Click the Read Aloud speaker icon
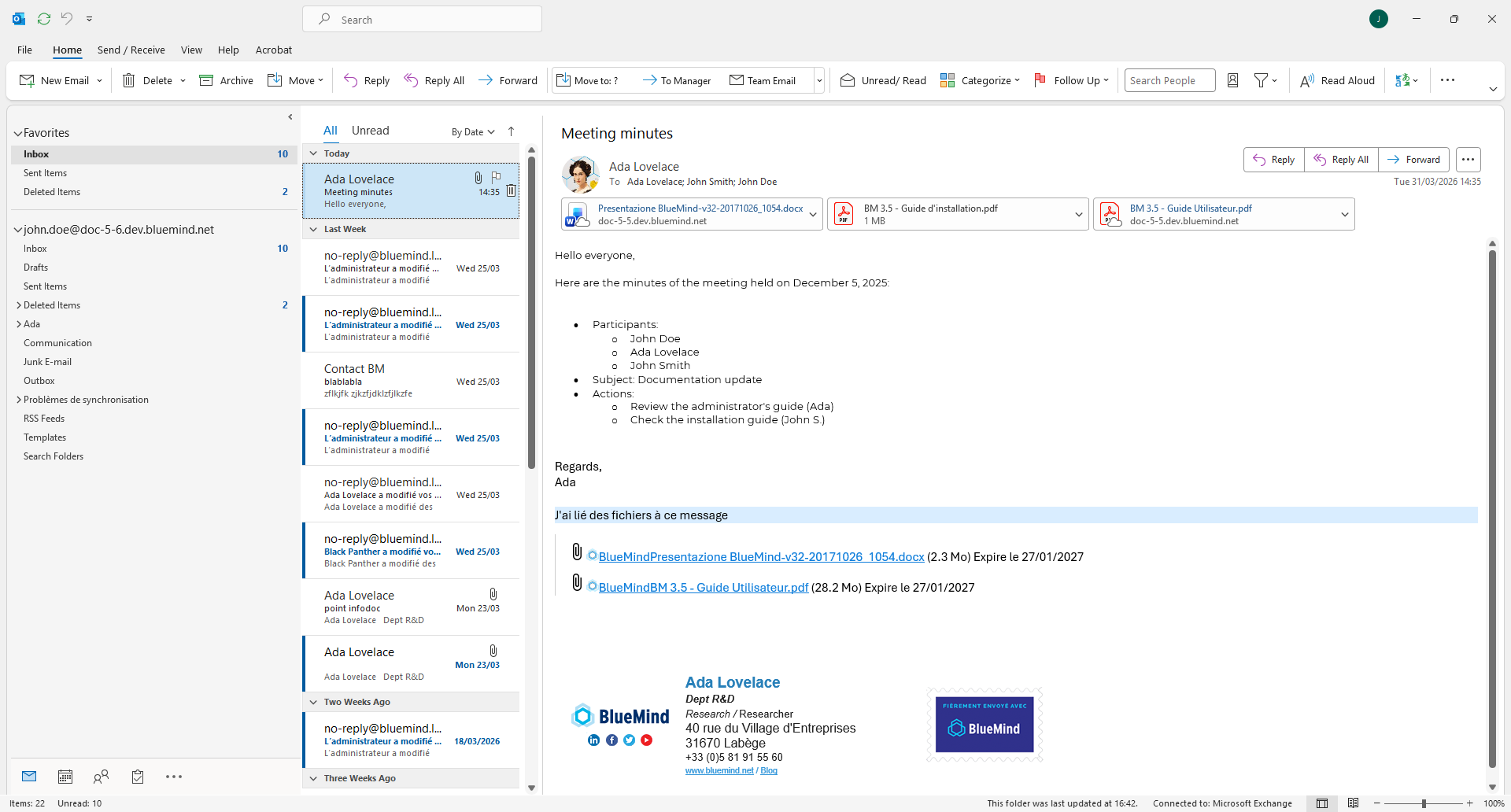1511x812 pixels. (x=1306, y=80)
